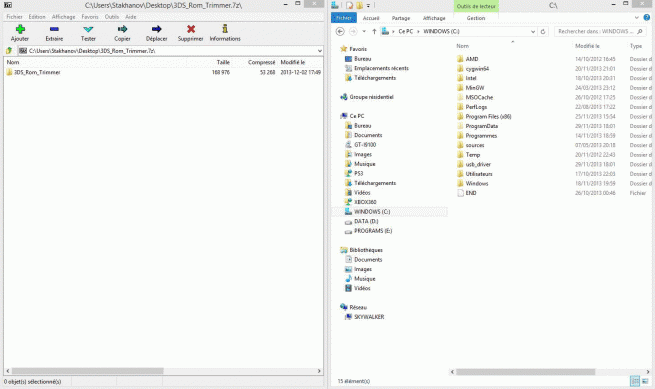Open the Informations icon
Image resolution: width=655 pixels, height=389 pixels.
click(x=225, y=29)
